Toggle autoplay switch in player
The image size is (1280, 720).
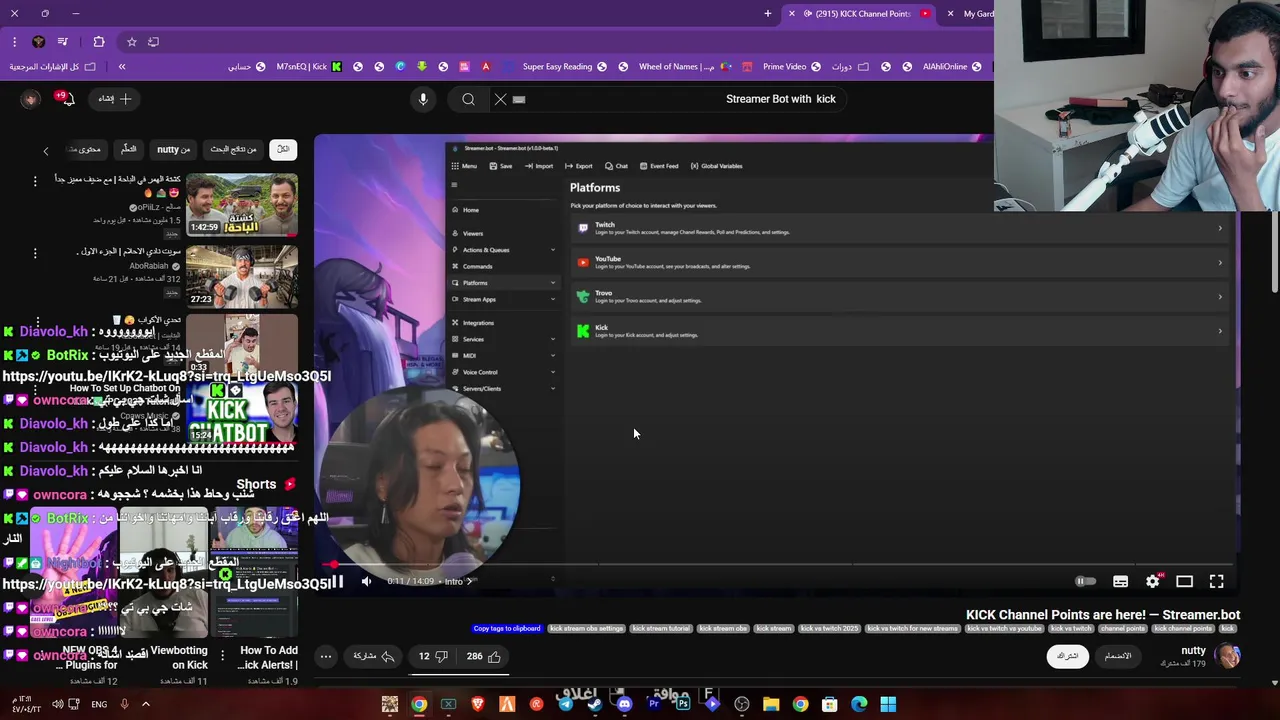pos(1085,581)
